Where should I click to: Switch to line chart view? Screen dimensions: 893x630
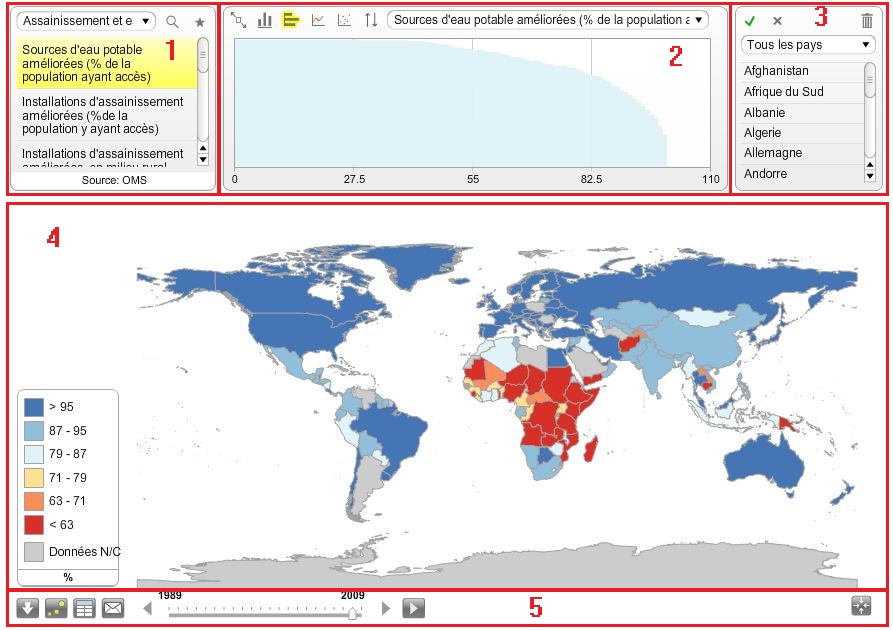pos(318,20)
